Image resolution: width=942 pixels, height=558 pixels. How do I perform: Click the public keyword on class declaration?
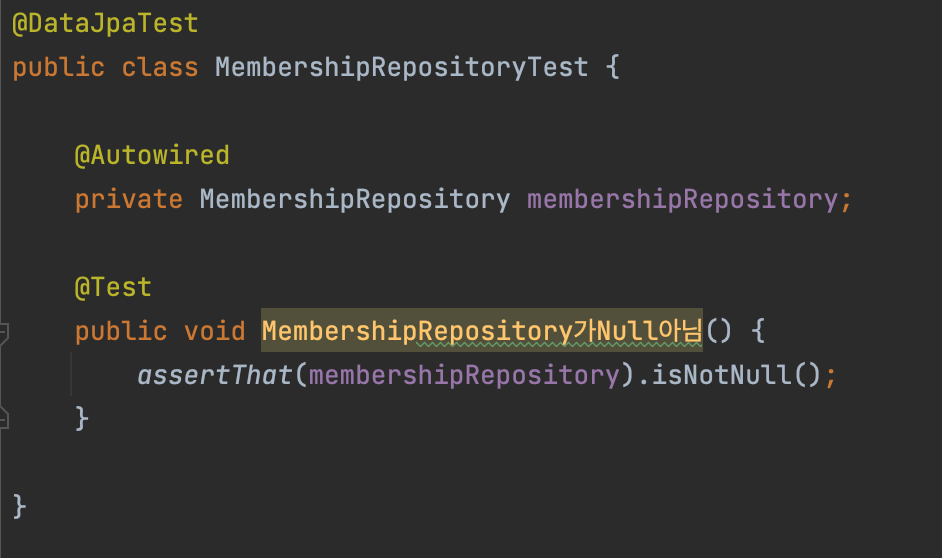[58, 67]
